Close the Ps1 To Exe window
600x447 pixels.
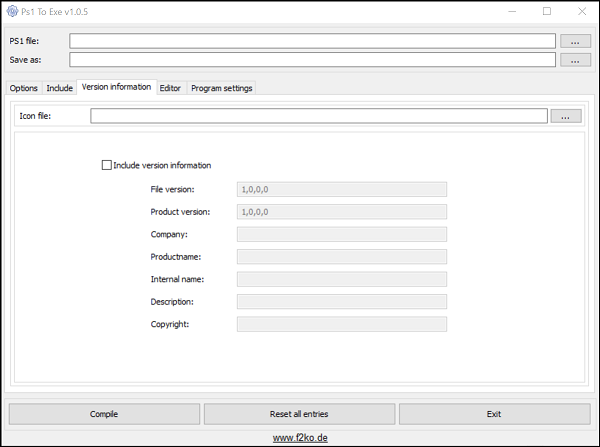582,11
